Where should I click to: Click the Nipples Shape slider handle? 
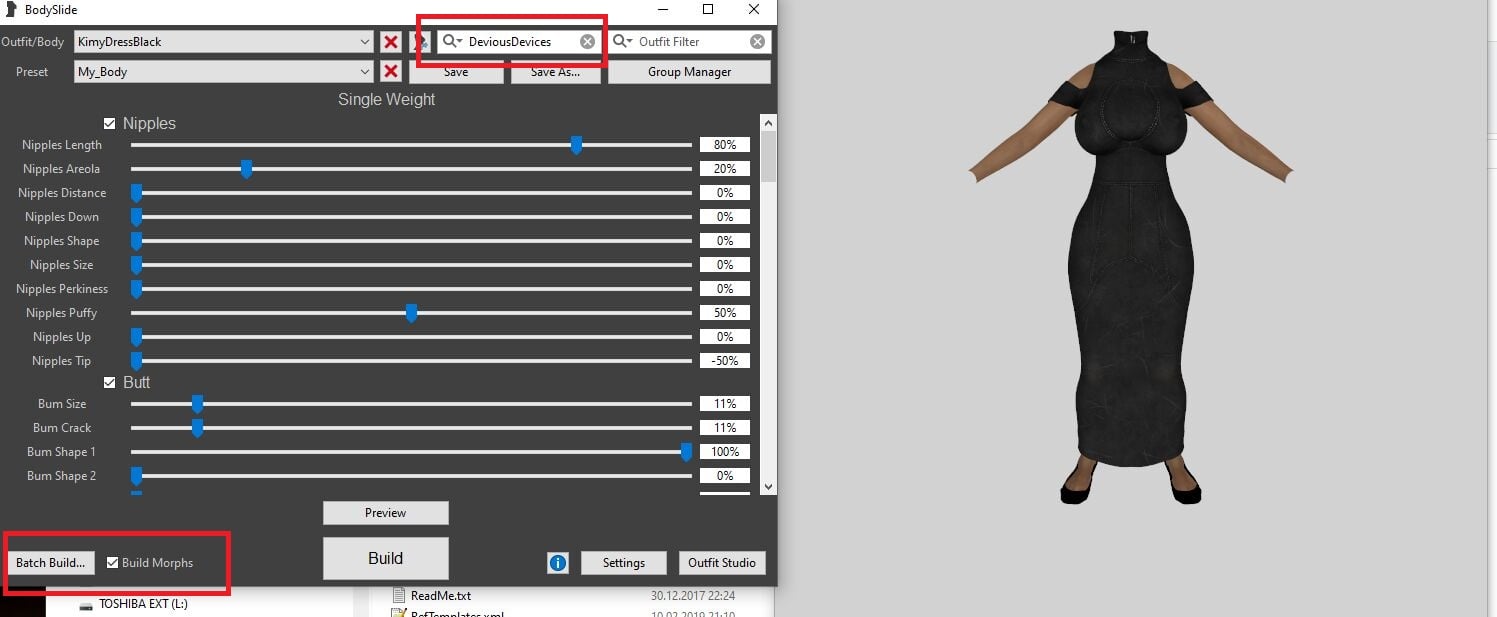click(136, 242)
